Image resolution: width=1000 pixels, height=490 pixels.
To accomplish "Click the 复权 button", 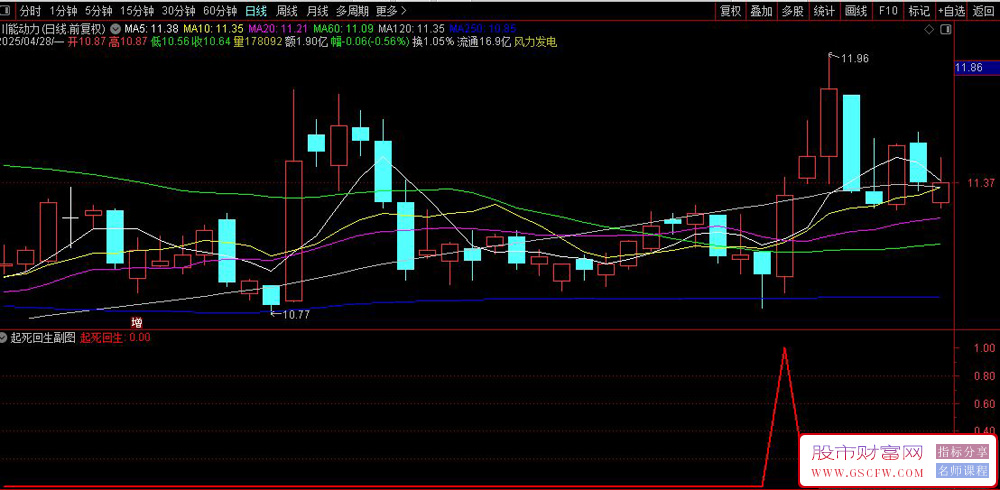I will point(731,12).
